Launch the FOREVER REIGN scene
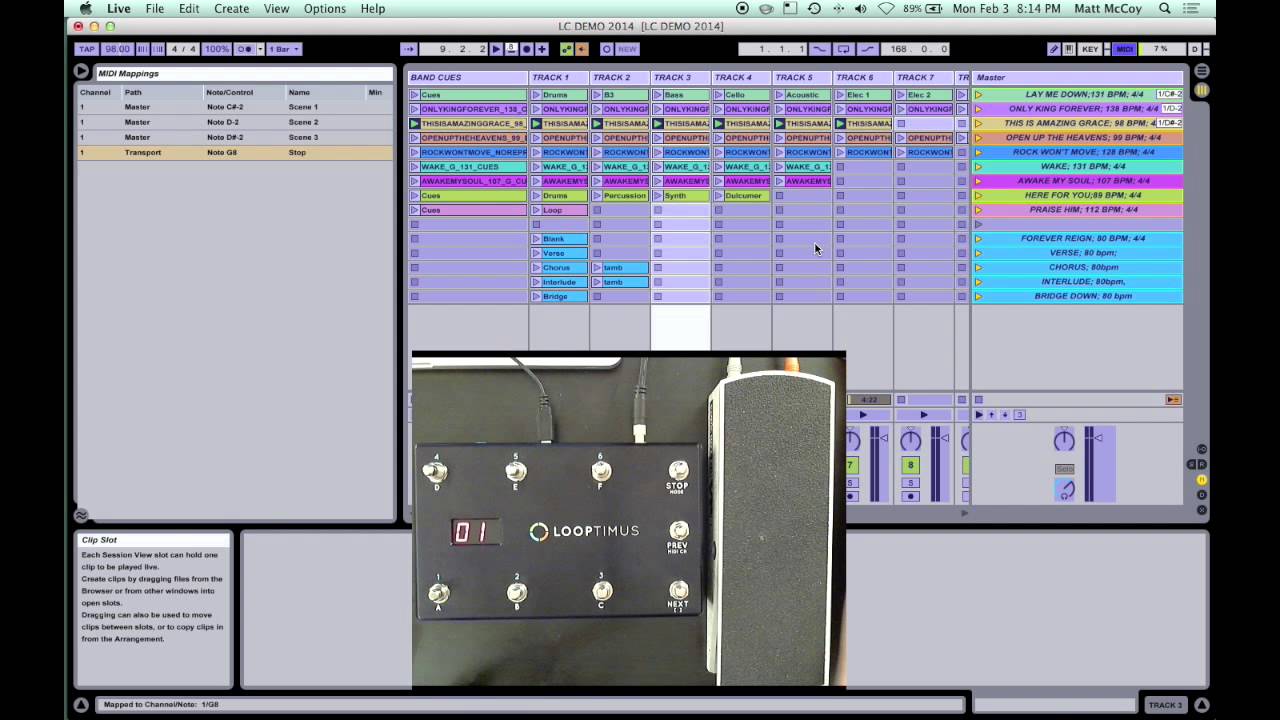Image resolution: width=1280 pixels, height=720 pixels. (x=978, y=238)
